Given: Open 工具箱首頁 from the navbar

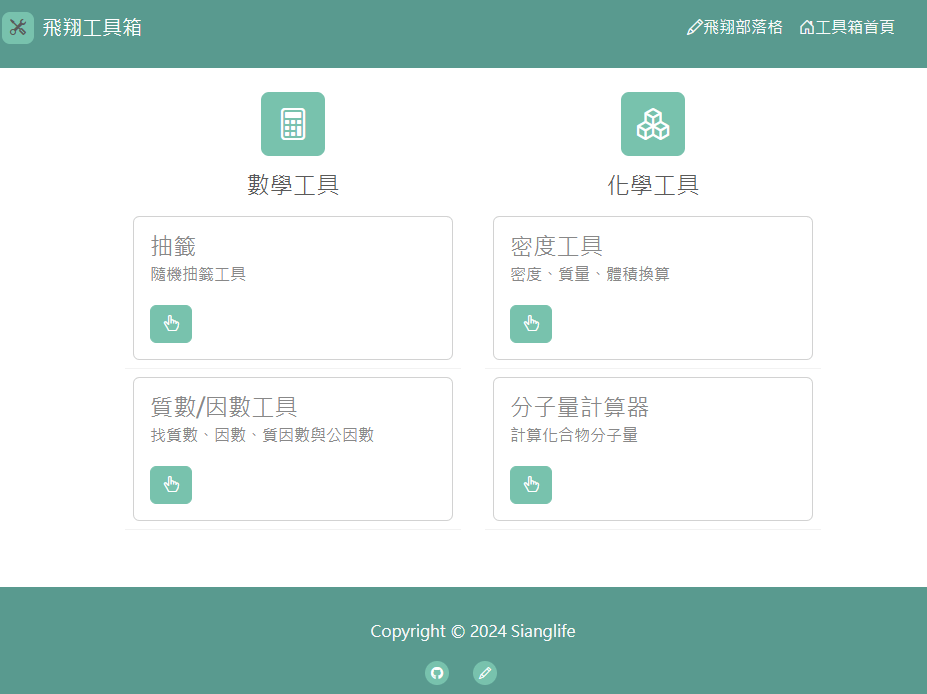Looking at the screenshot, I should pyautogui.click(x=847, y=28).
